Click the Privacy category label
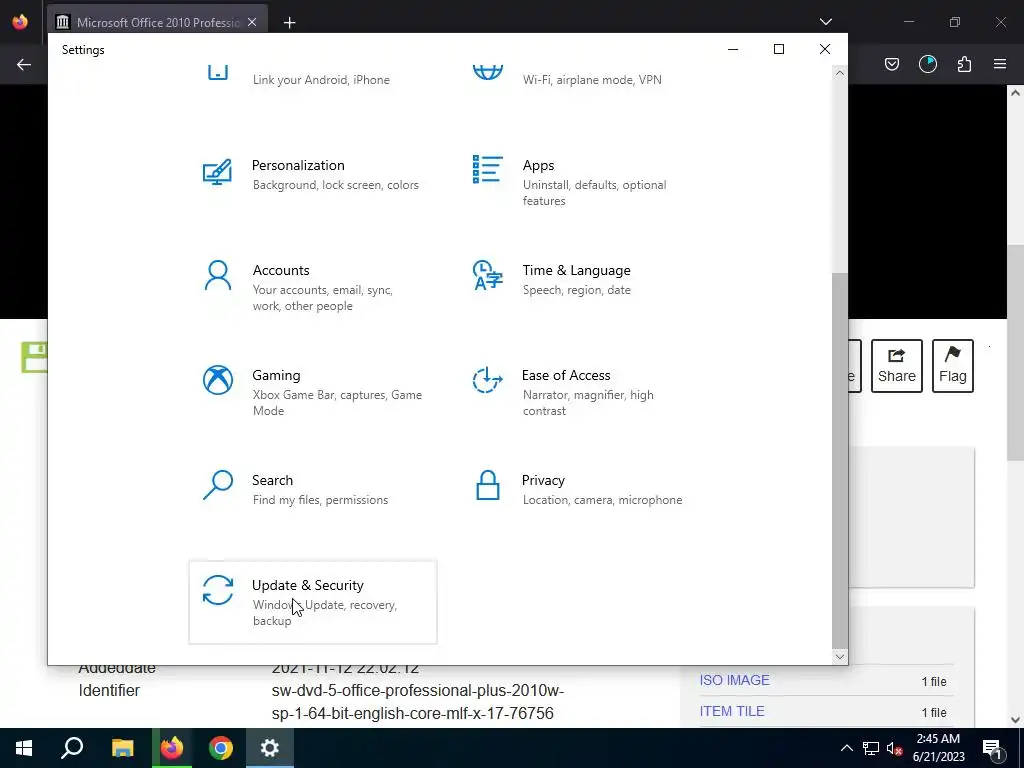This screenshot has width=1024, height=768. pos(543,481)
